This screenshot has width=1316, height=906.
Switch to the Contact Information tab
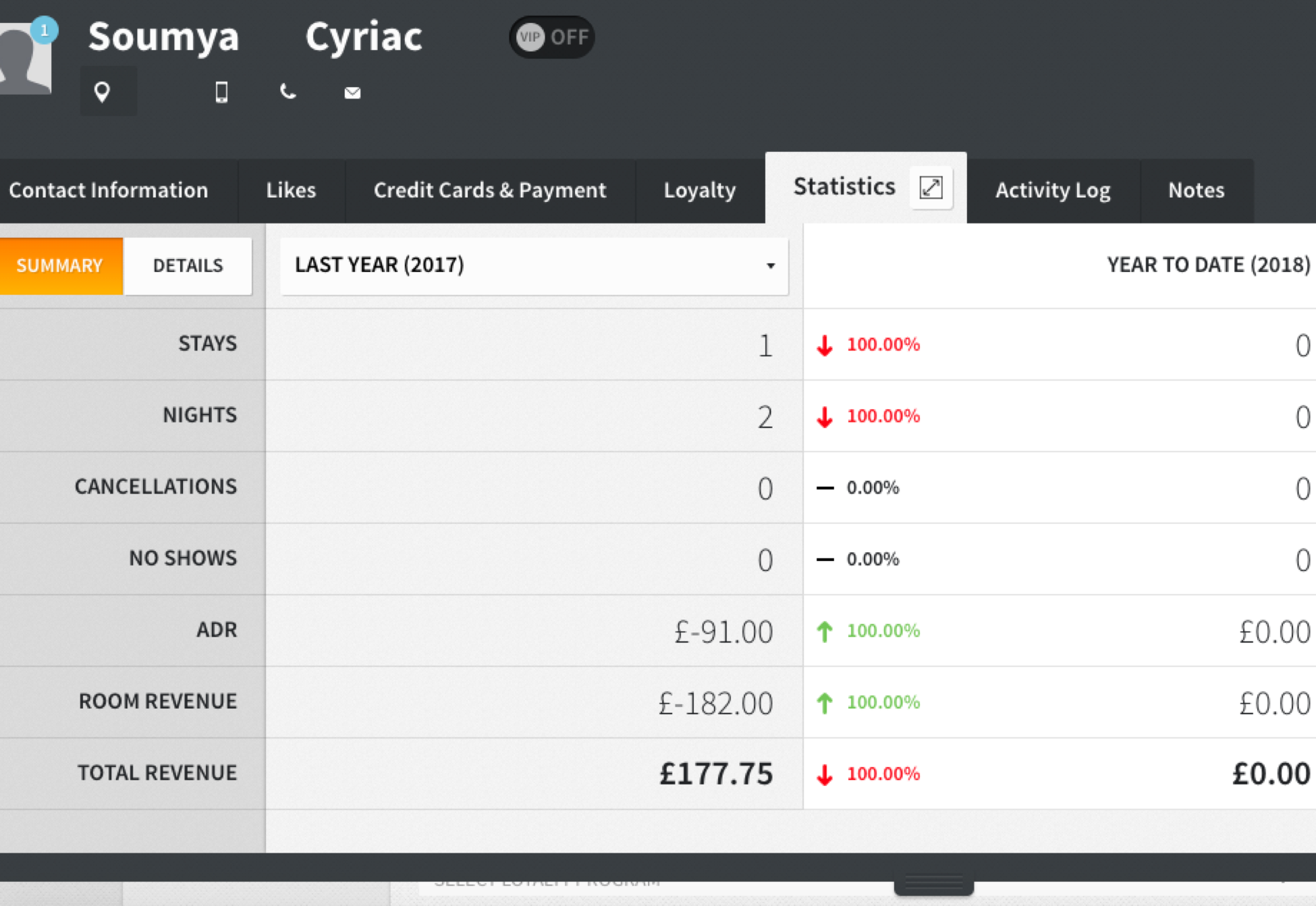(x=109, y=190)
